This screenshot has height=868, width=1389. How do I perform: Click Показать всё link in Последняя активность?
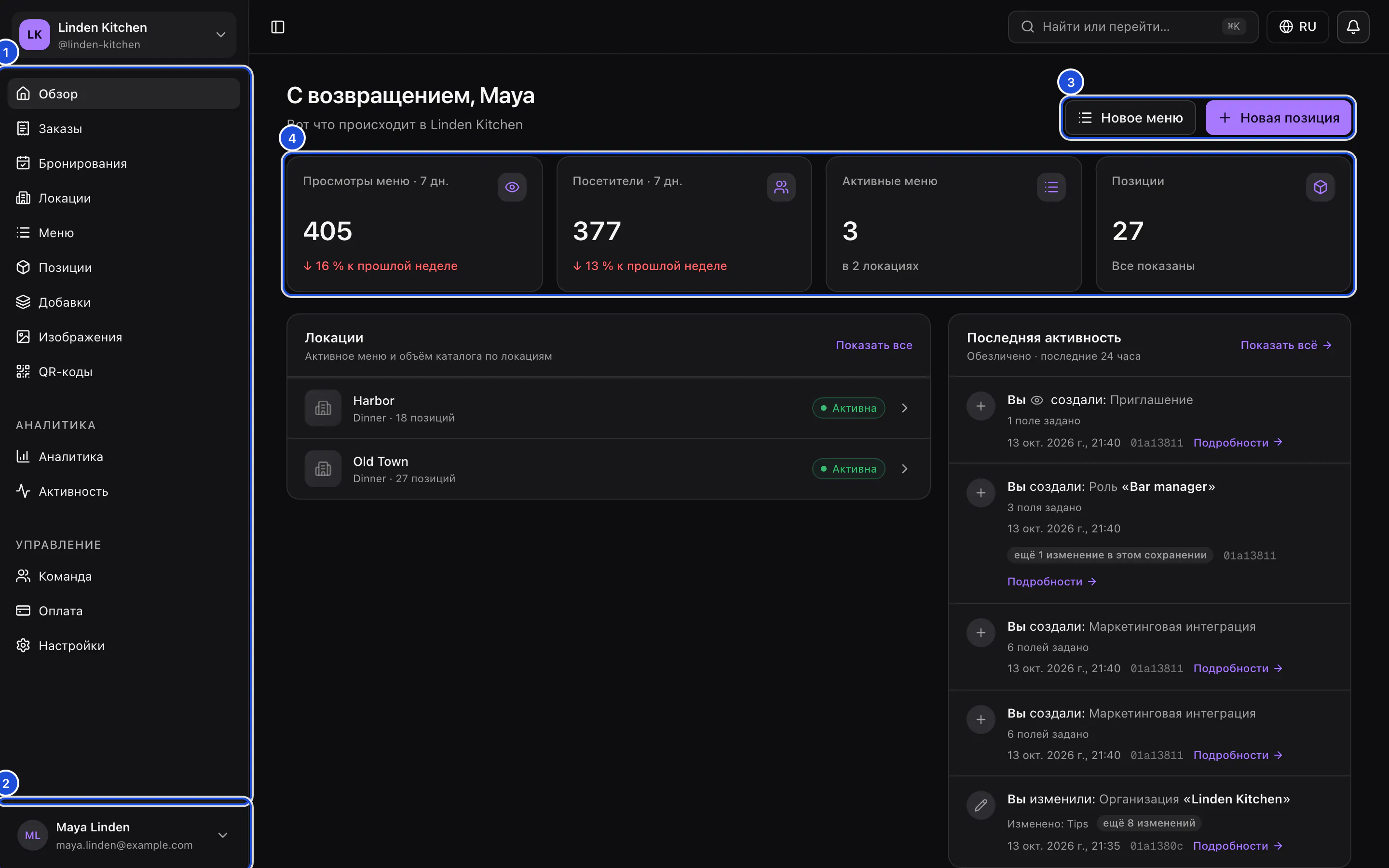[1286, 346]
